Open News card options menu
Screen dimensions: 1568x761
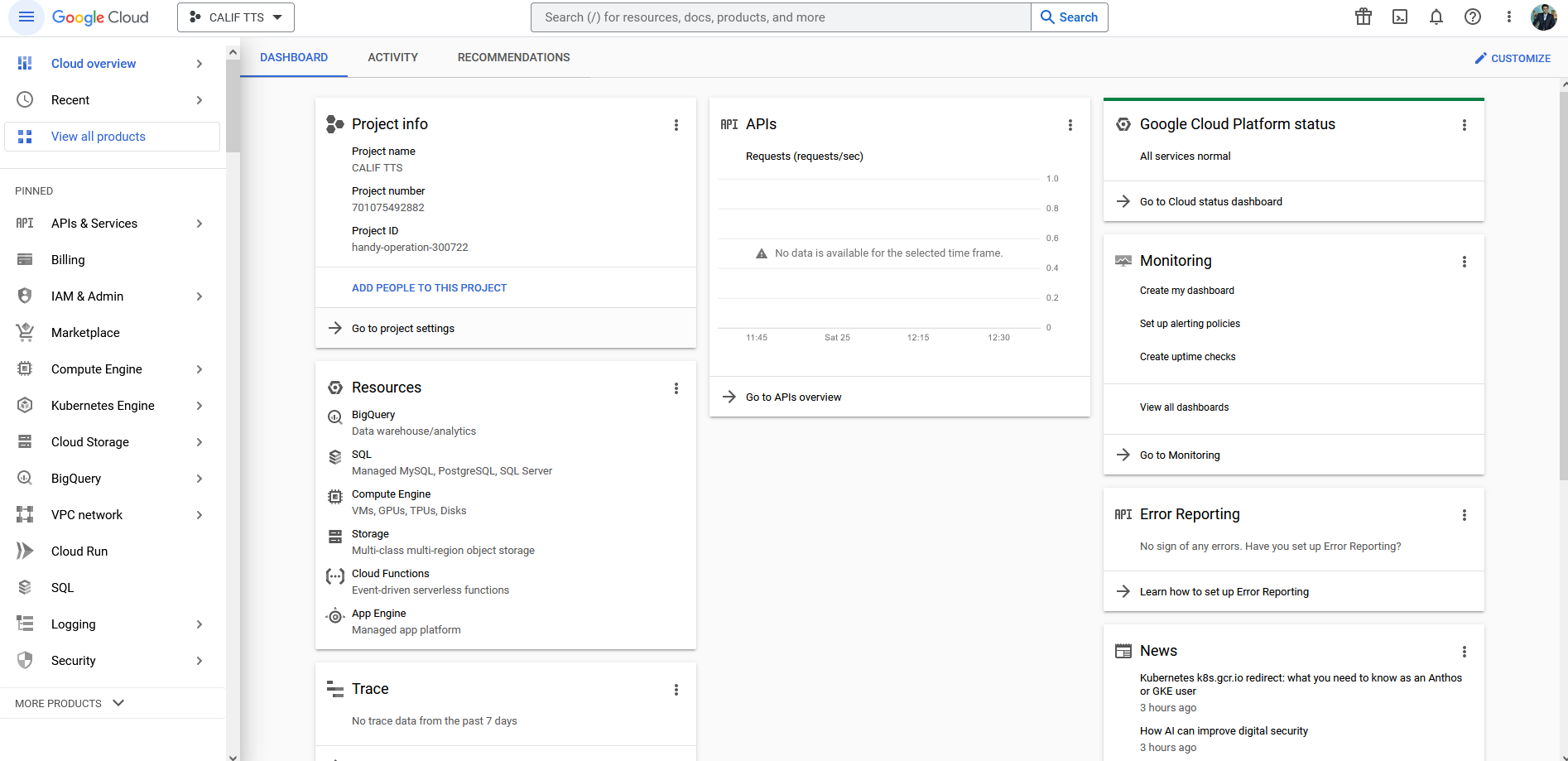(x=1465, y=652)
